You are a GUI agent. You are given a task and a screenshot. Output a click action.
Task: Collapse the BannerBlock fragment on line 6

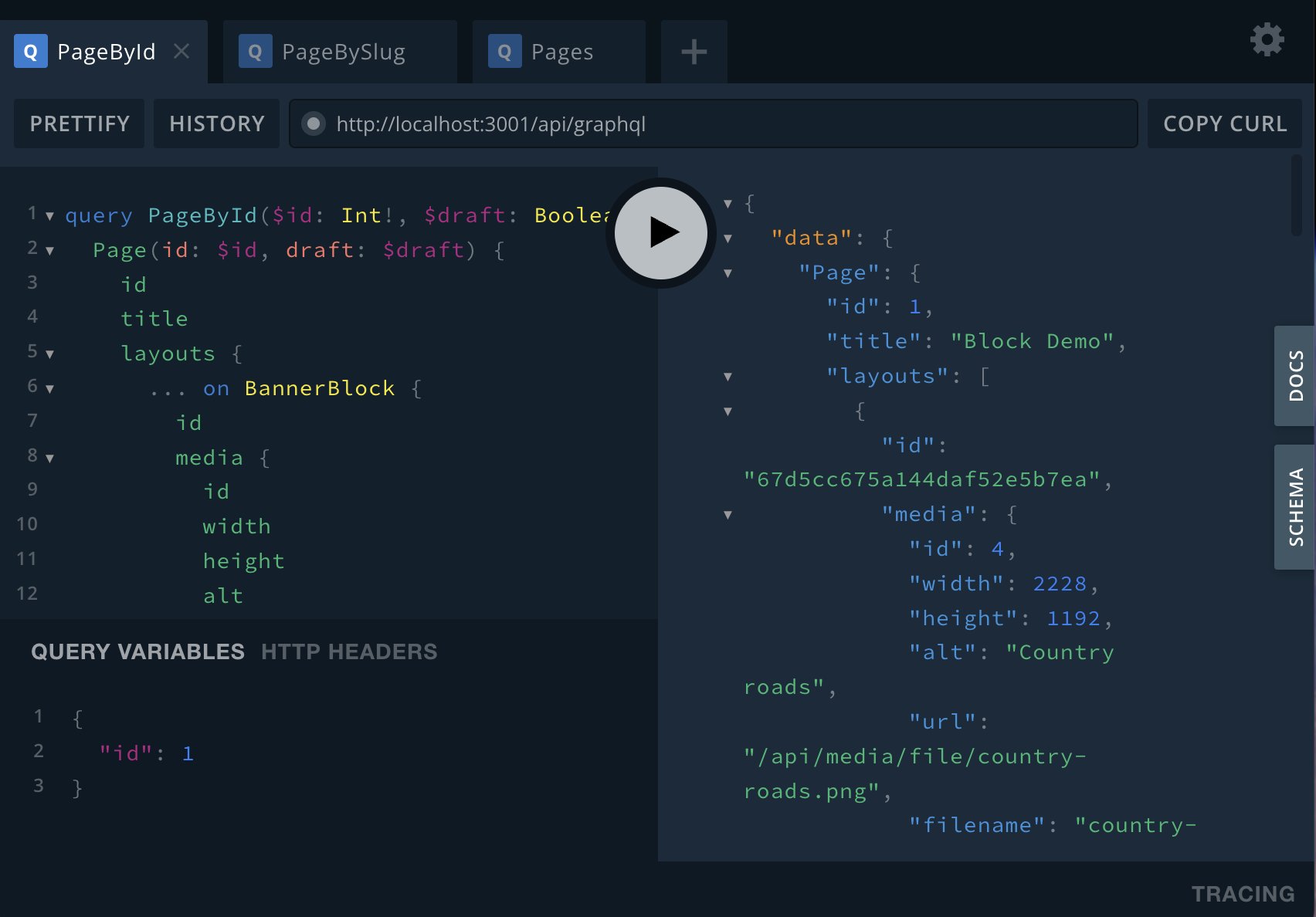50,389
